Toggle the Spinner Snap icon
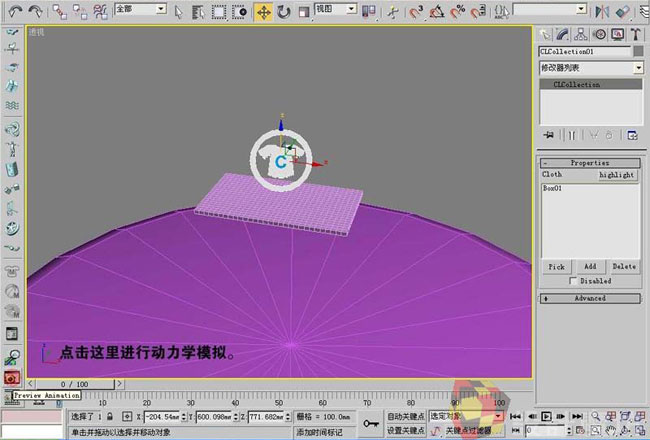The image size is (650, 440). click(478, 12)
